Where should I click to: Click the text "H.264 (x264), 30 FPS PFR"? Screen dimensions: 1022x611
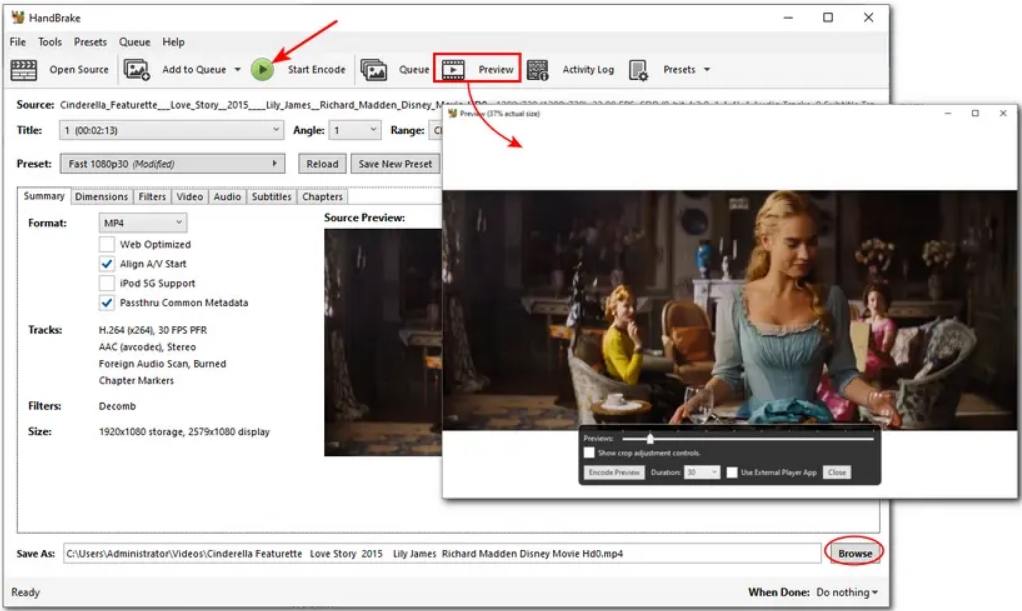153,330
